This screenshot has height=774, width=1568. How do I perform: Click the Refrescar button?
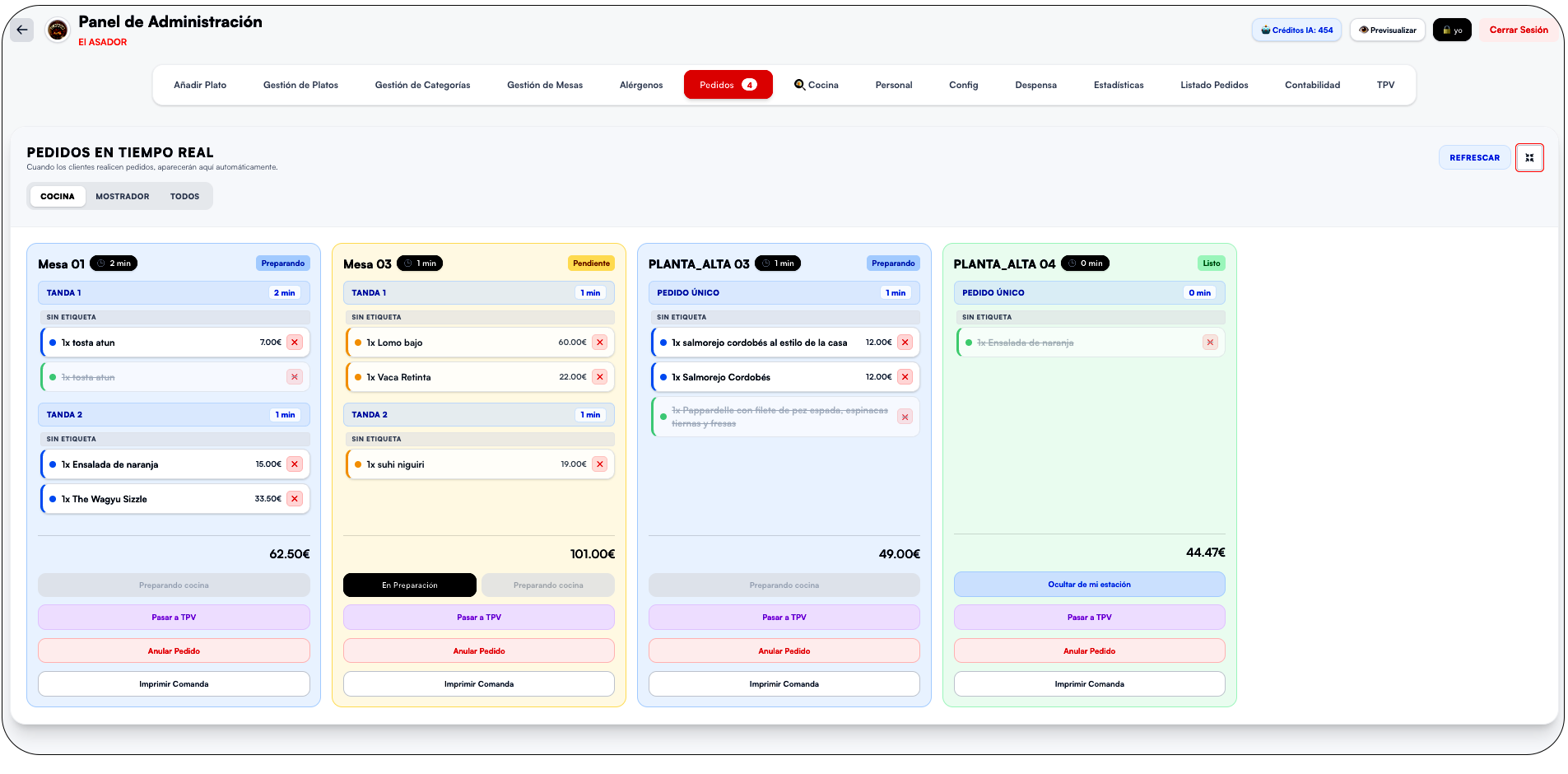pyautogui.click(x=1474, y=157)
